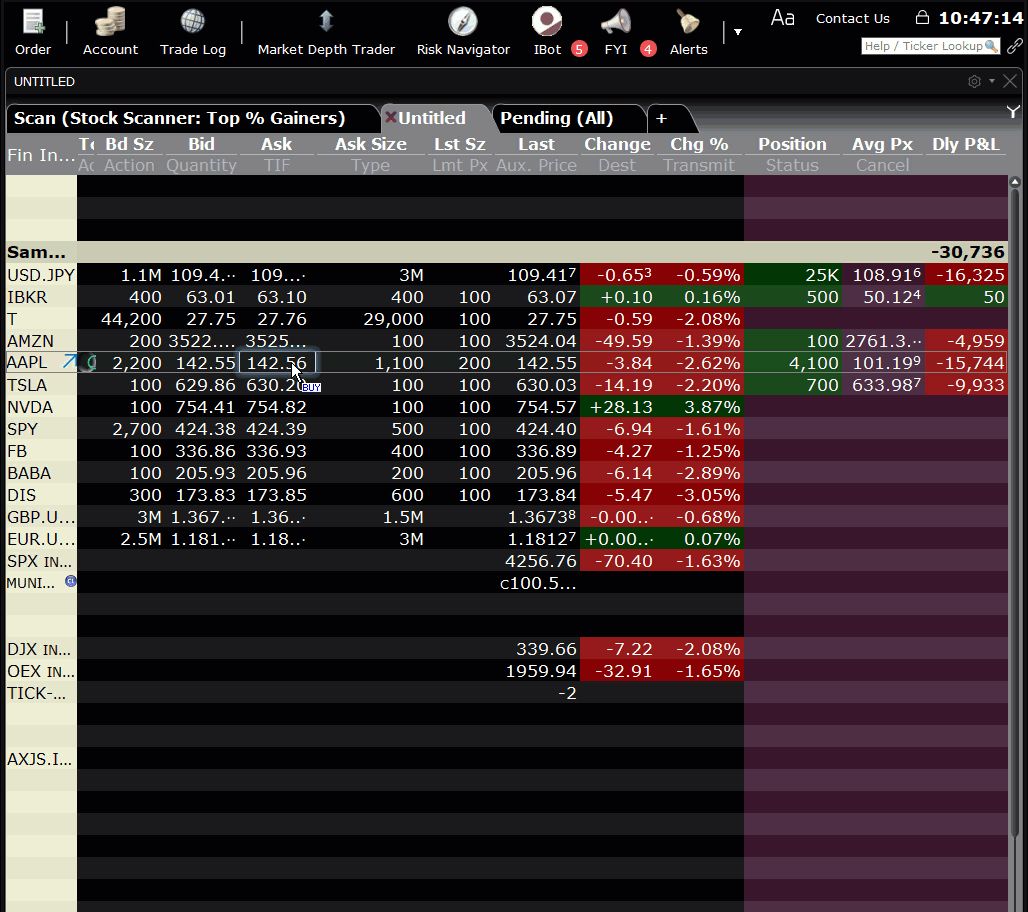
Task: Sort by the Bid column header
Action: pyautogui.click(x=201, y=144)
